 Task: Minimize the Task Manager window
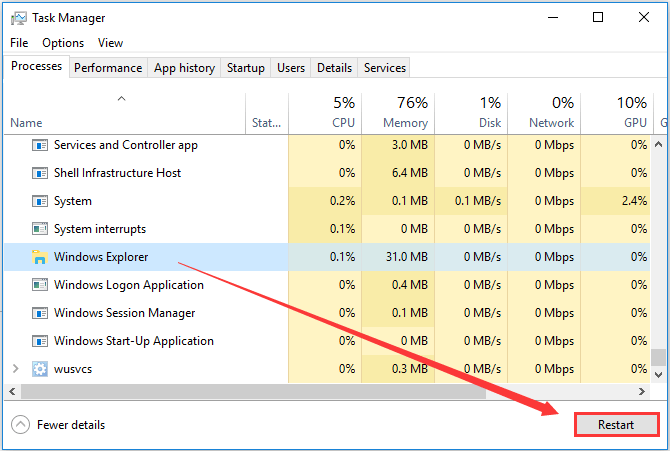point(553,18)
